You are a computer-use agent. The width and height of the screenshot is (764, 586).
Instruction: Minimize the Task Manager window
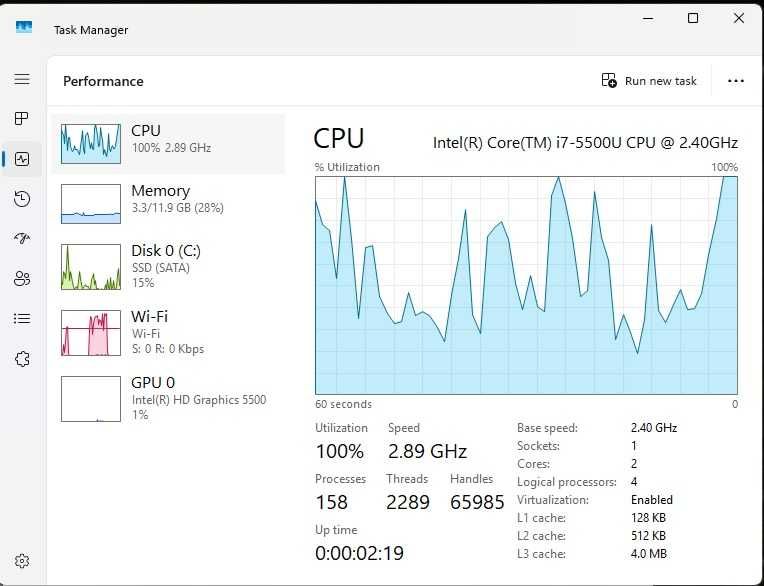647,19
